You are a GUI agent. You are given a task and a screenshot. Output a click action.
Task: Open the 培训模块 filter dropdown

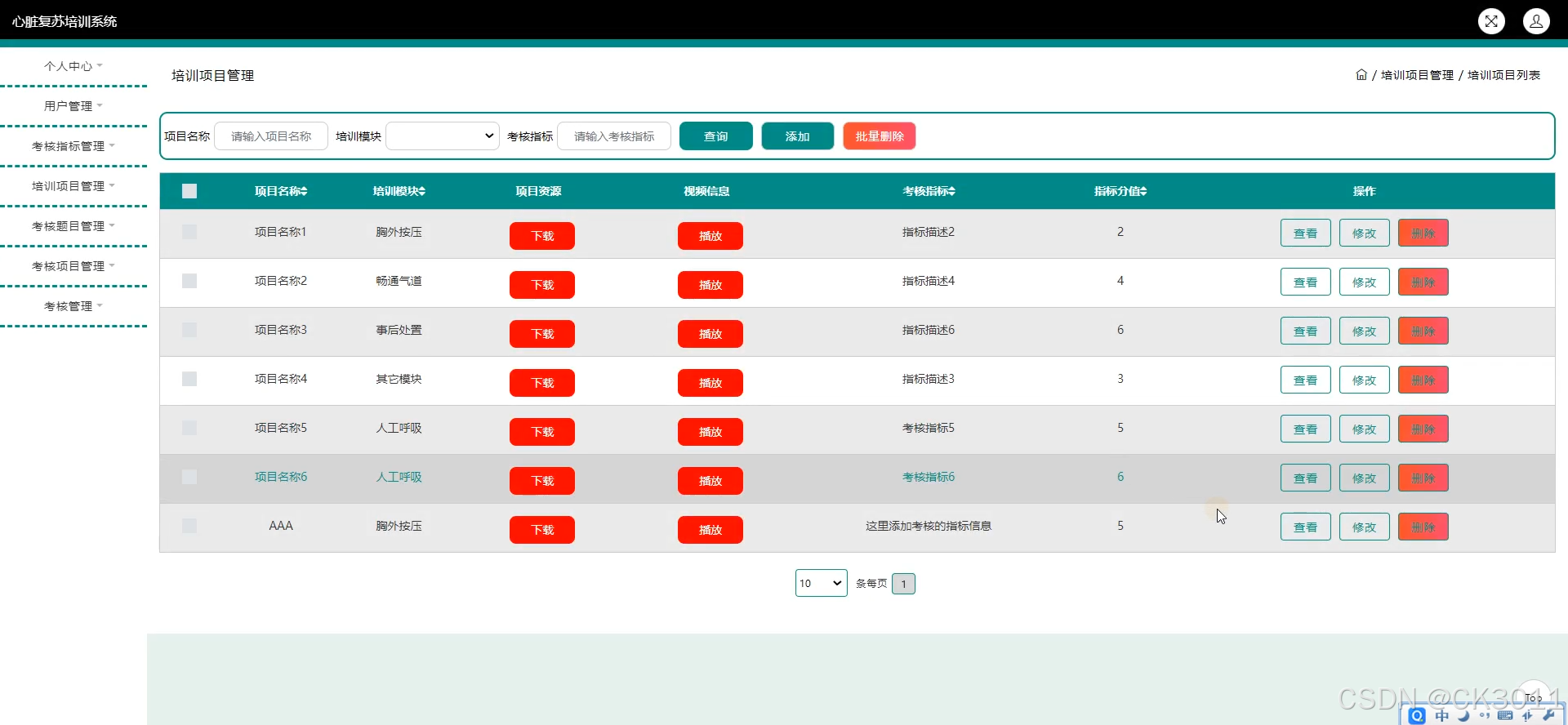click(443, 136)
